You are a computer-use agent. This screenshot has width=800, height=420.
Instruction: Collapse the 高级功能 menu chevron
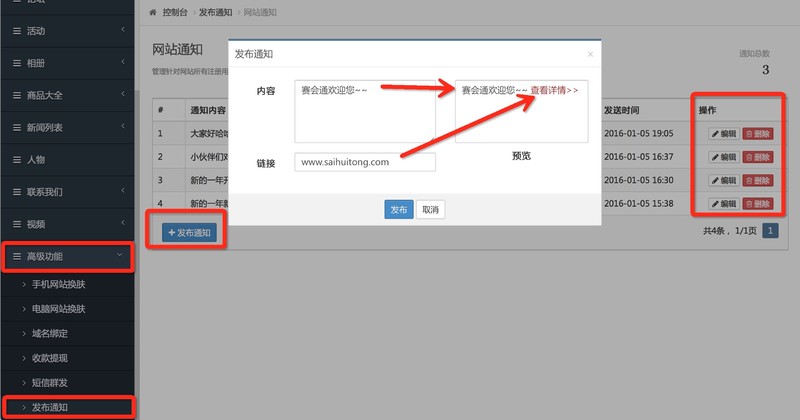(120, 255)
